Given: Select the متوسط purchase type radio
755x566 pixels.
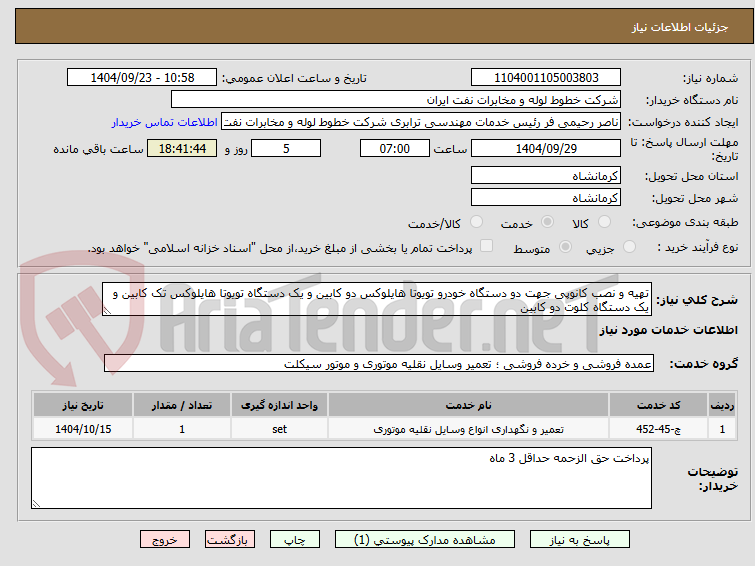Looking at the screenshot, I should (x=565, y=247).
